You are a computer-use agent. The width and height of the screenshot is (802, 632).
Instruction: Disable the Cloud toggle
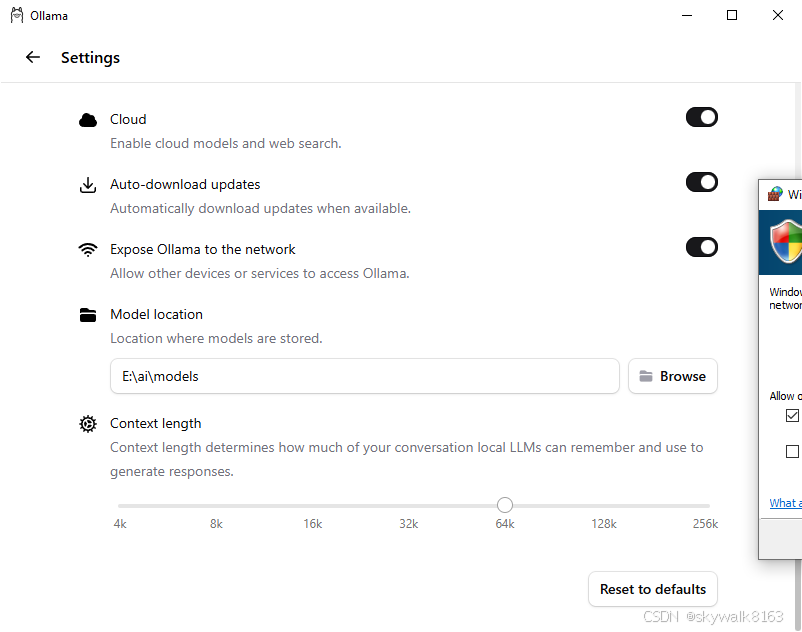(701, 118)
